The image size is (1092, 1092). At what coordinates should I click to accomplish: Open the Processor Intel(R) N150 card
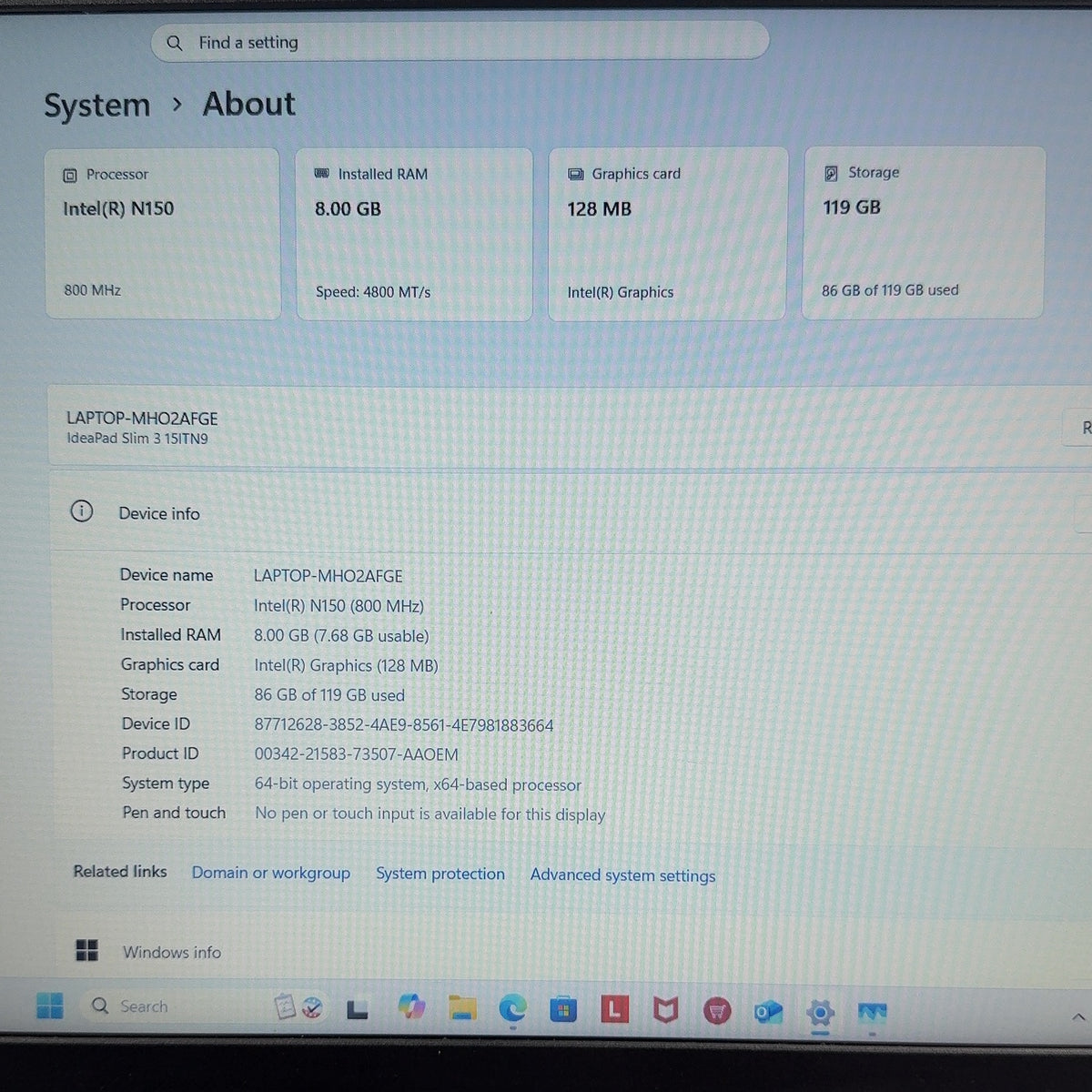click(163, 233)
